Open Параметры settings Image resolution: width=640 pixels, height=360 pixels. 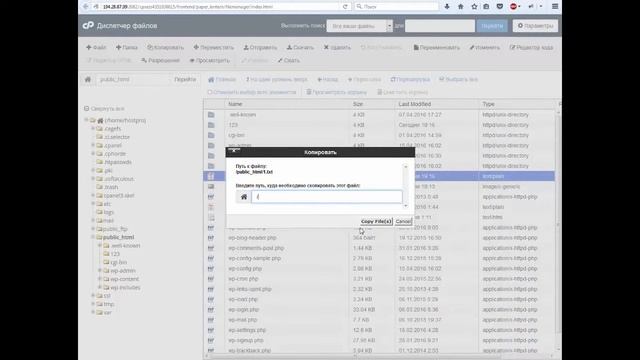(x=535, y=26)
